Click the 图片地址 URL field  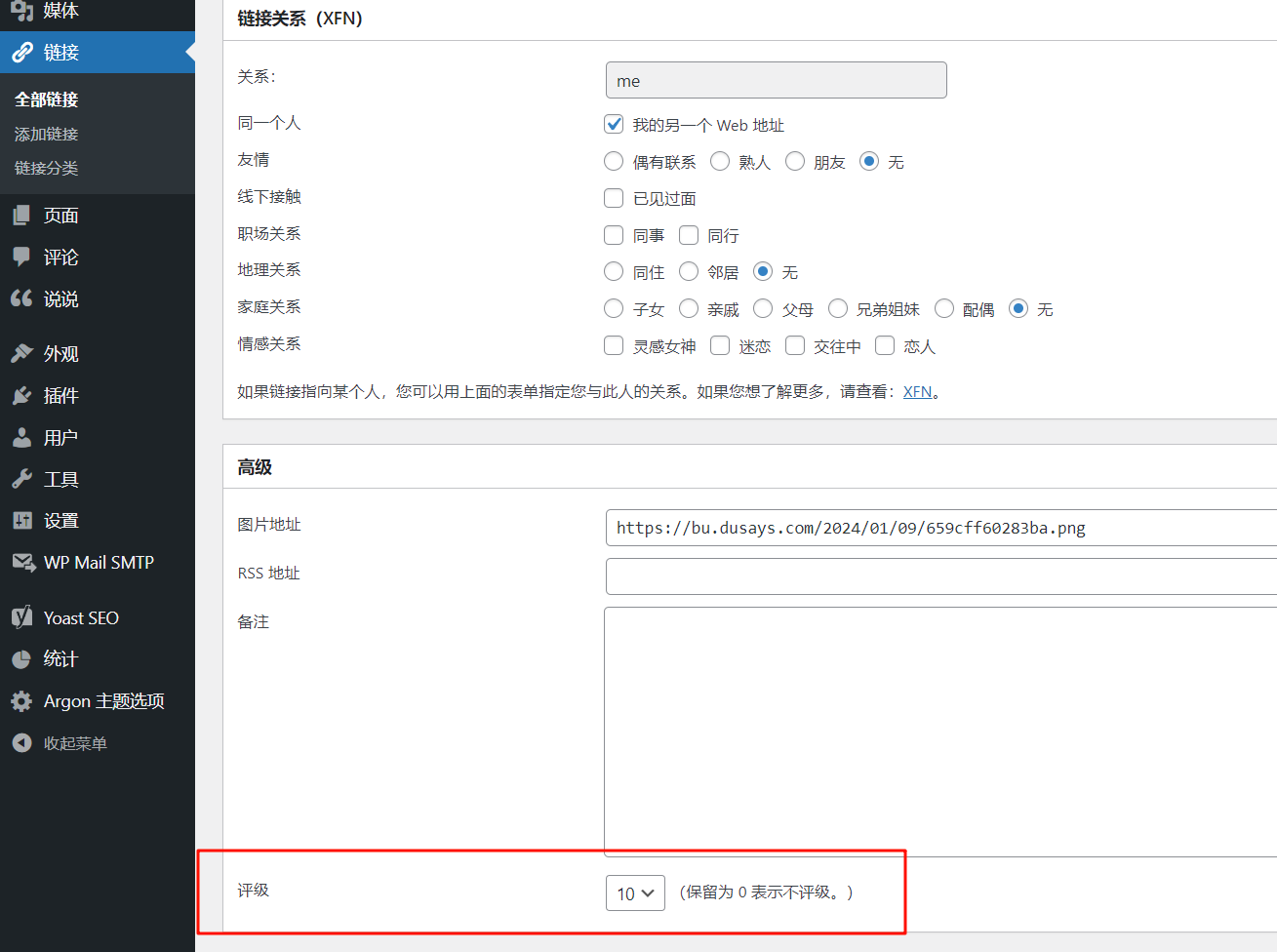tap(940, 528)
